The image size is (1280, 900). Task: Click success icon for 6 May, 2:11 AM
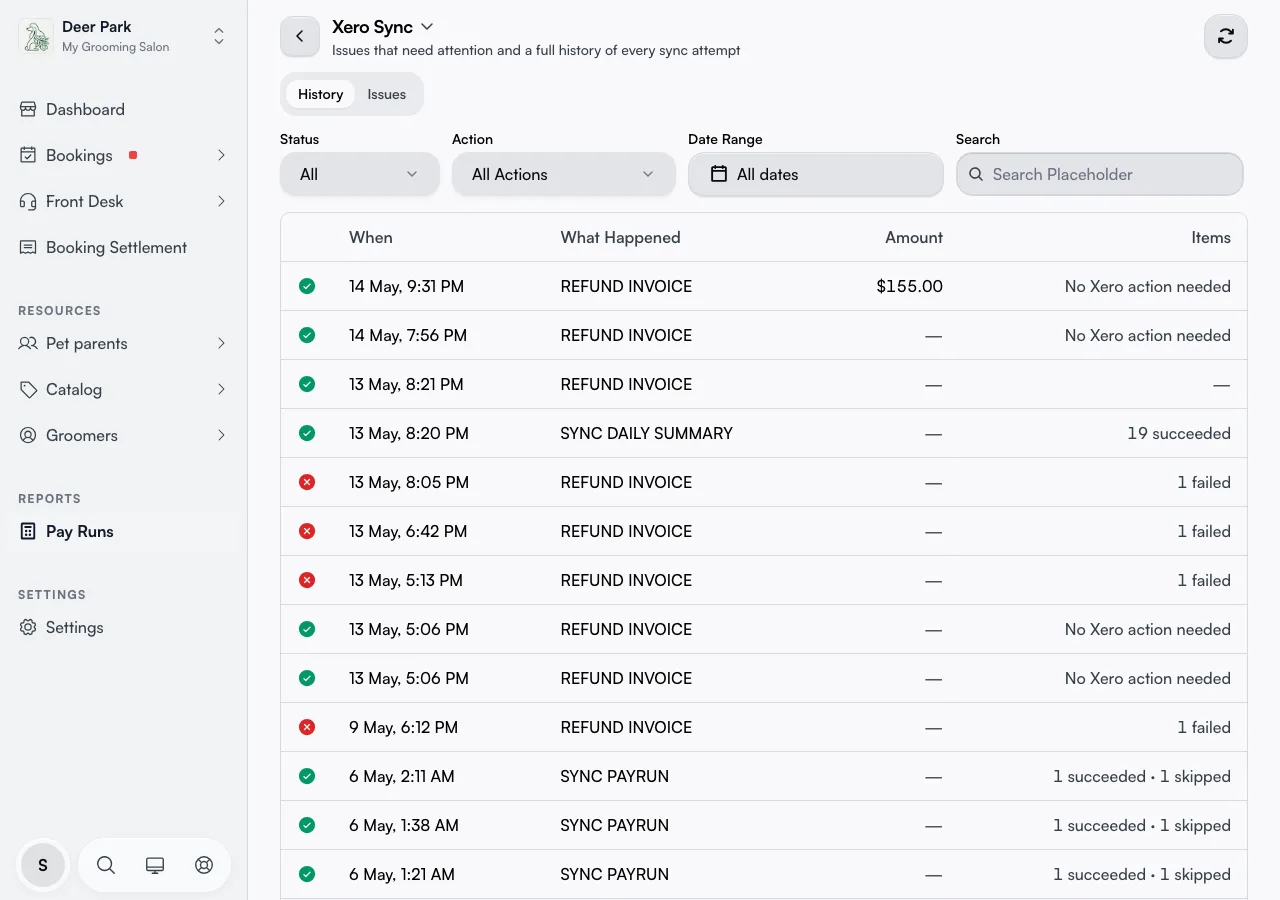coord(307,776)
